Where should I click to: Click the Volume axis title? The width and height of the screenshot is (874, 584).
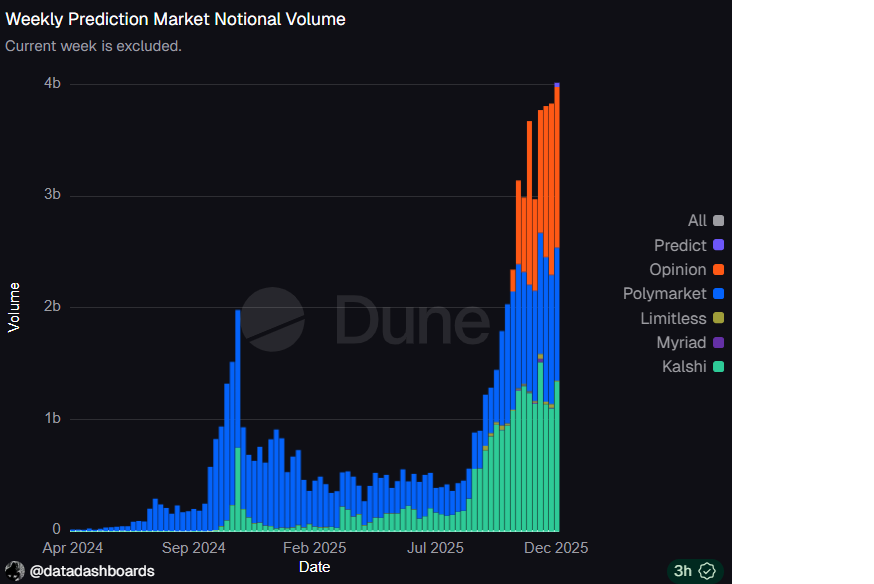pyautogui.click(x=14, y=308)
